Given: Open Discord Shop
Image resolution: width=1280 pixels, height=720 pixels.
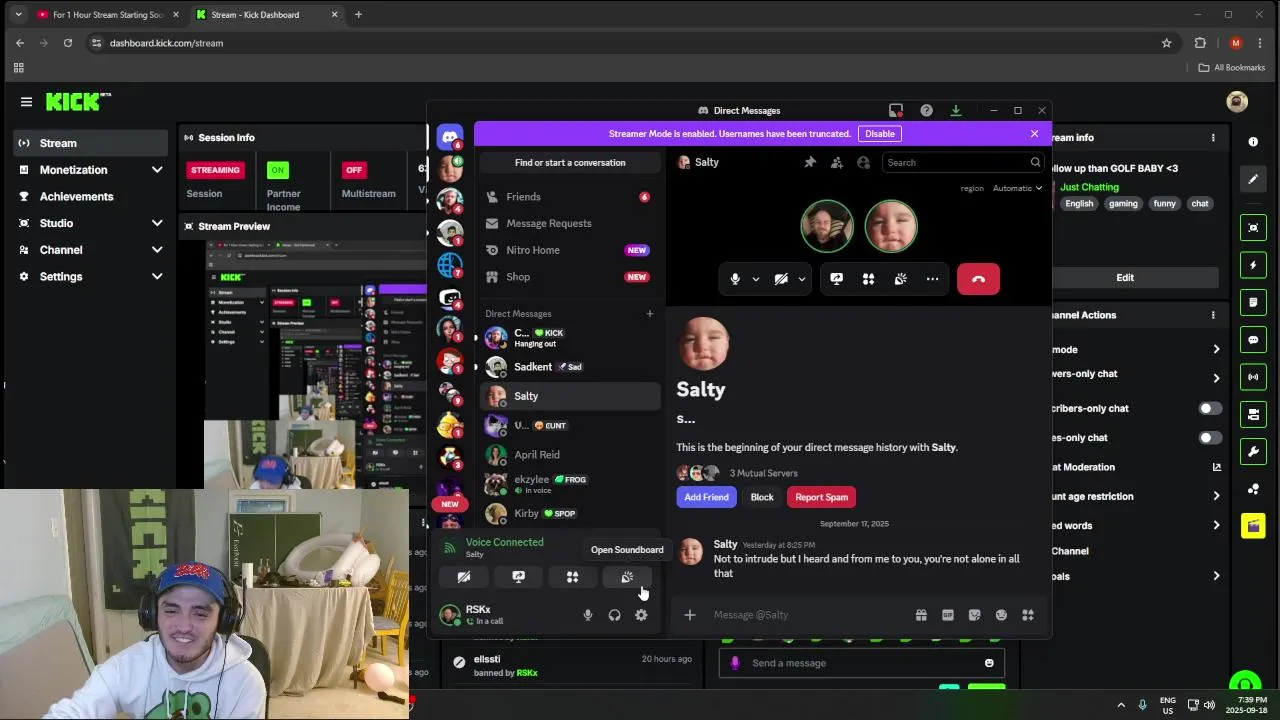Looking at the screenshot, I should 568,277.
